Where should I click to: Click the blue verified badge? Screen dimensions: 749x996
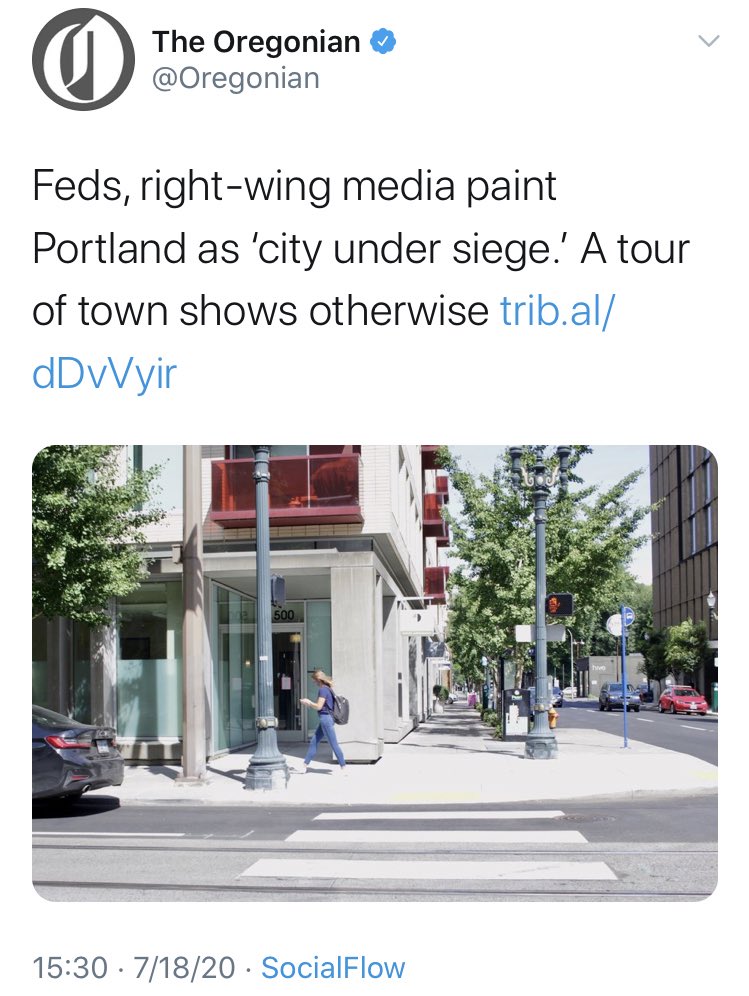[x=383, y=42]
